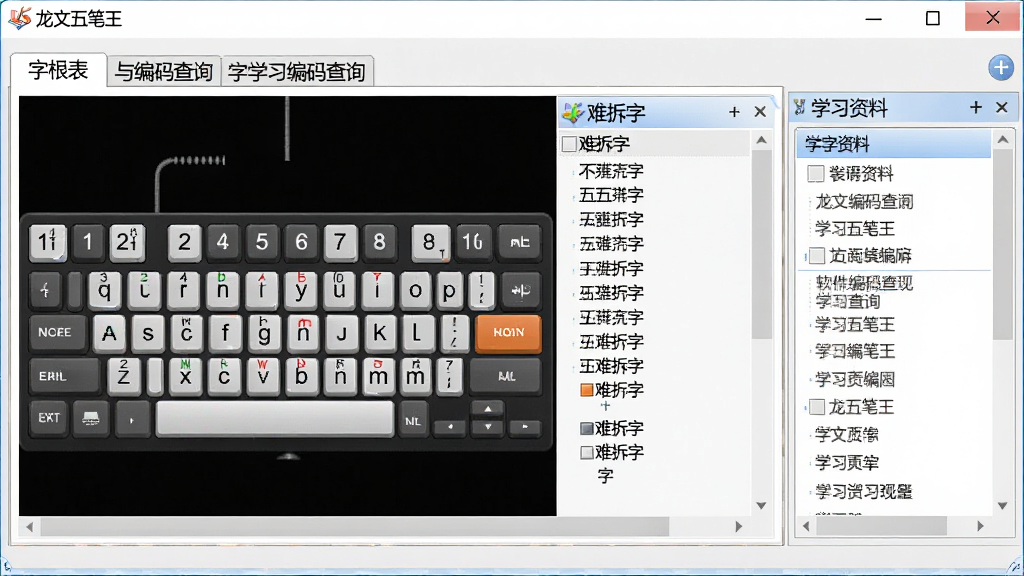Screen dimensions: 1024x576
Task: Click the blue plus circle icon
Action: [1000, 67]
